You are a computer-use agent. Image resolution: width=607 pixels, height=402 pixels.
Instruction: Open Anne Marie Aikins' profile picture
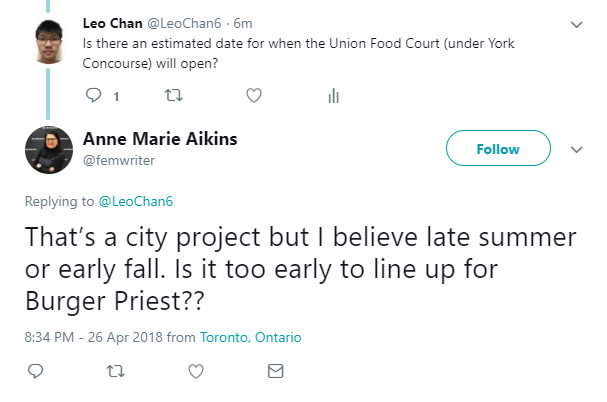(x=49, y=149)
